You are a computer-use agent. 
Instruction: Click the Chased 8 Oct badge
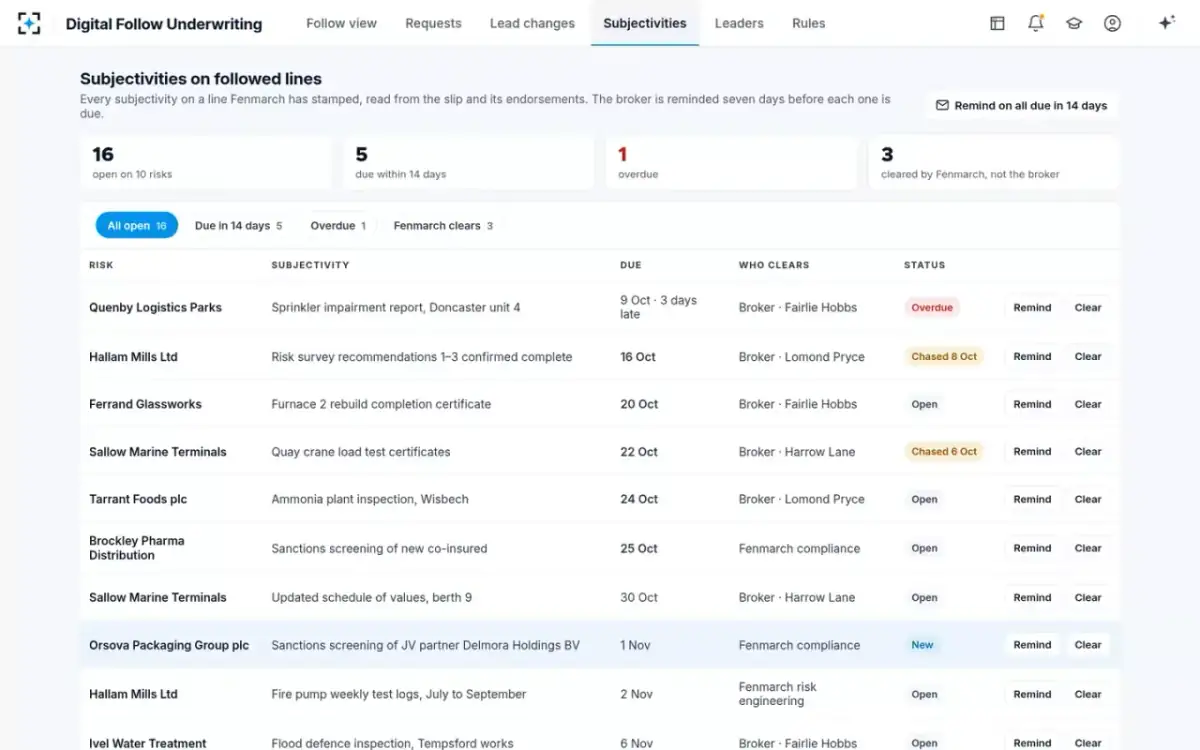pyautogui.click(x=944, y=357)
